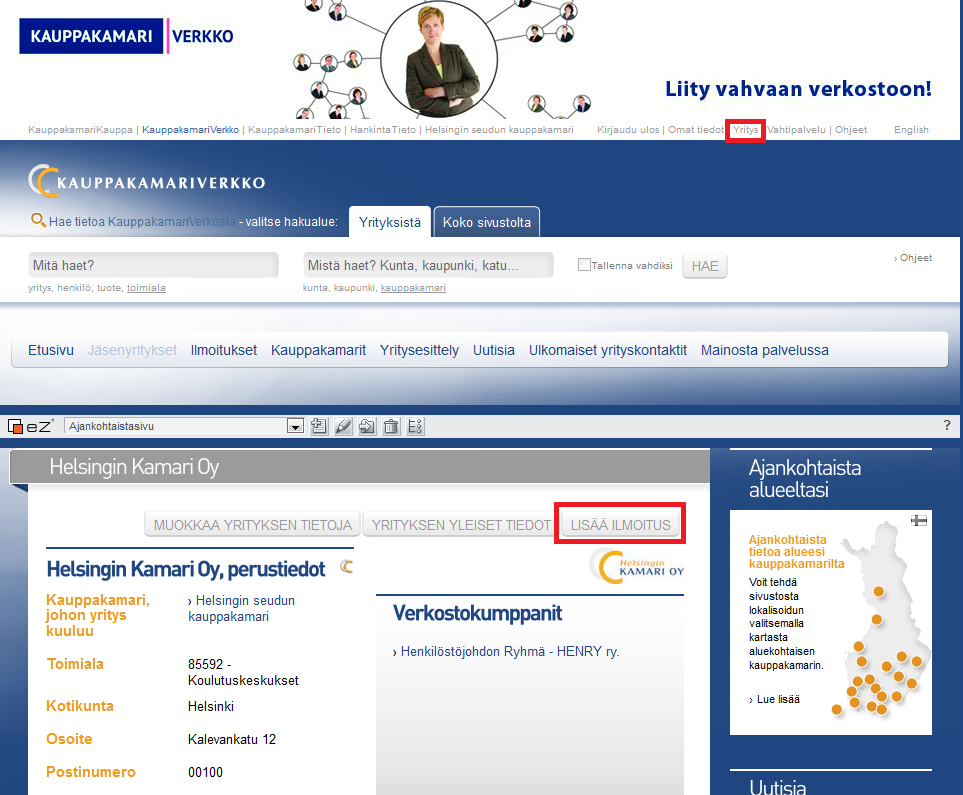Click the Finland map with orange dots
The width and height of the screenshot is (963, 795).
883,621
